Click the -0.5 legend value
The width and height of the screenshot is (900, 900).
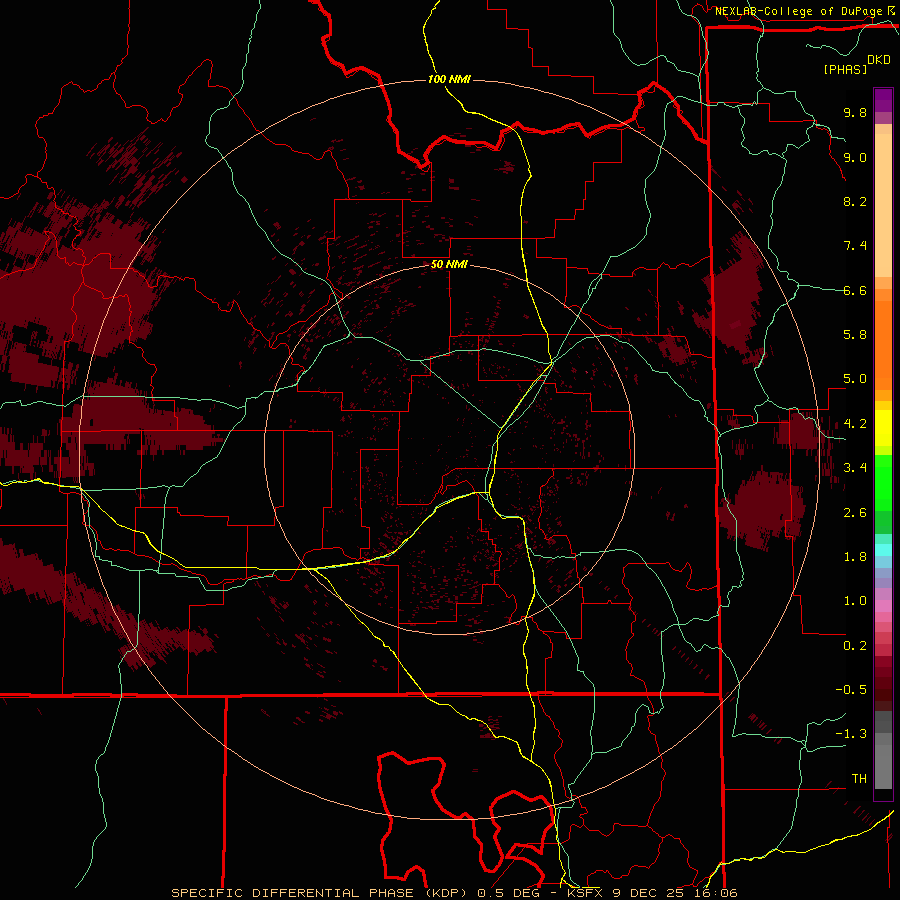(x=851, y=690)
